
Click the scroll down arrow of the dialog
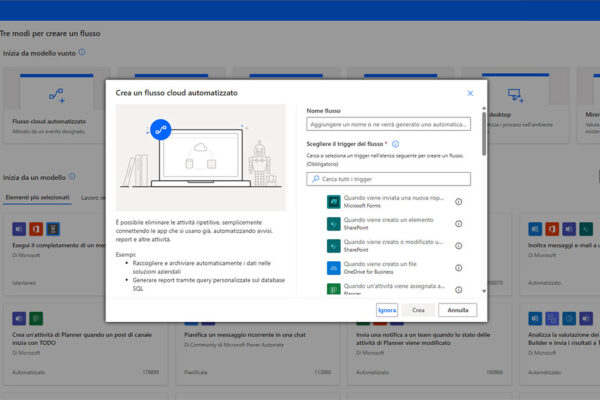pyautogui.click(x=484, y=291)
